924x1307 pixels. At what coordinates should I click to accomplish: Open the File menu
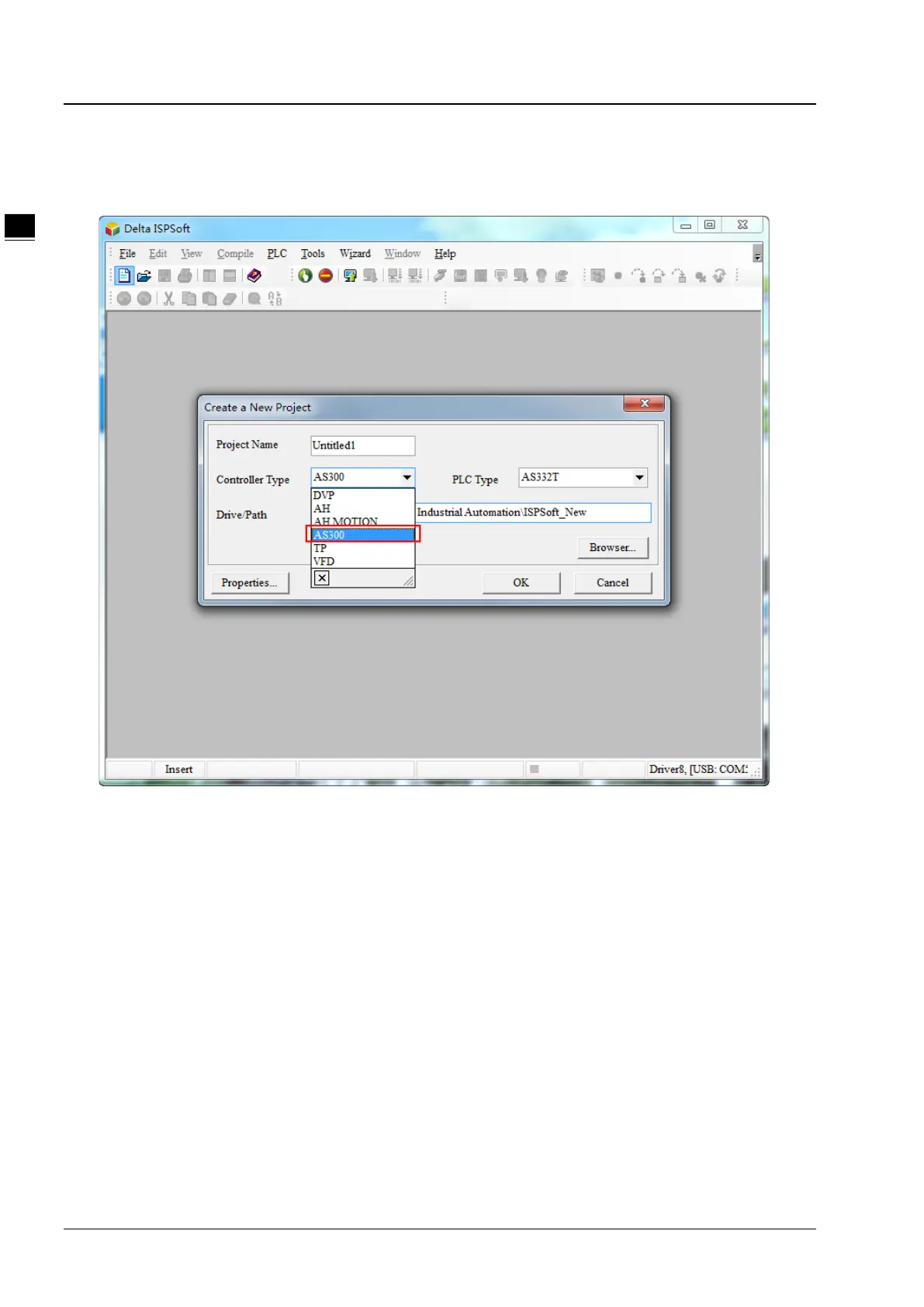click(x=127, y=254)
